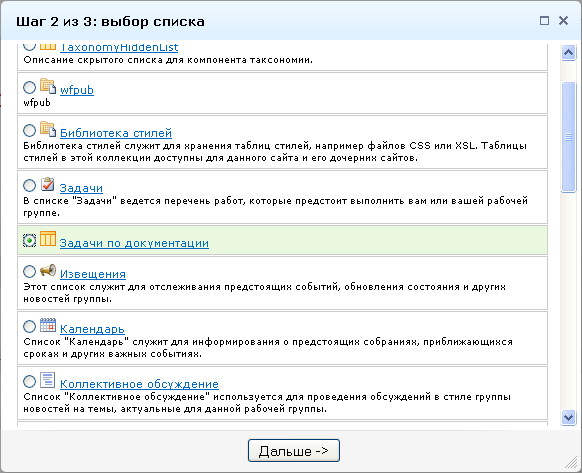Click the Дальше -> button
Image resolution: width=582 pixels, height=473 pixels.
[294, 451]
